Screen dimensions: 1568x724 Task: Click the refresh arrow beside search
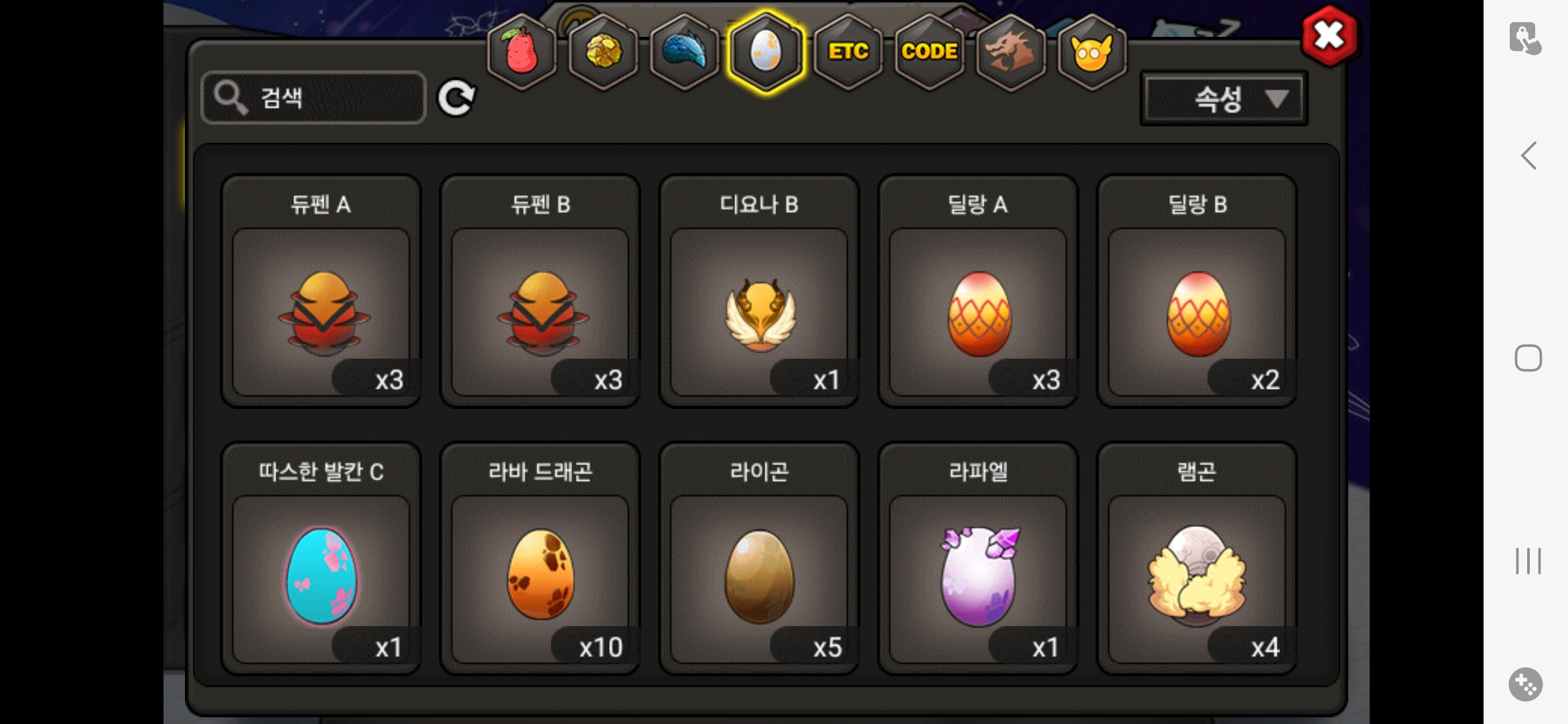pyautogui.click(x=456, y=99)
